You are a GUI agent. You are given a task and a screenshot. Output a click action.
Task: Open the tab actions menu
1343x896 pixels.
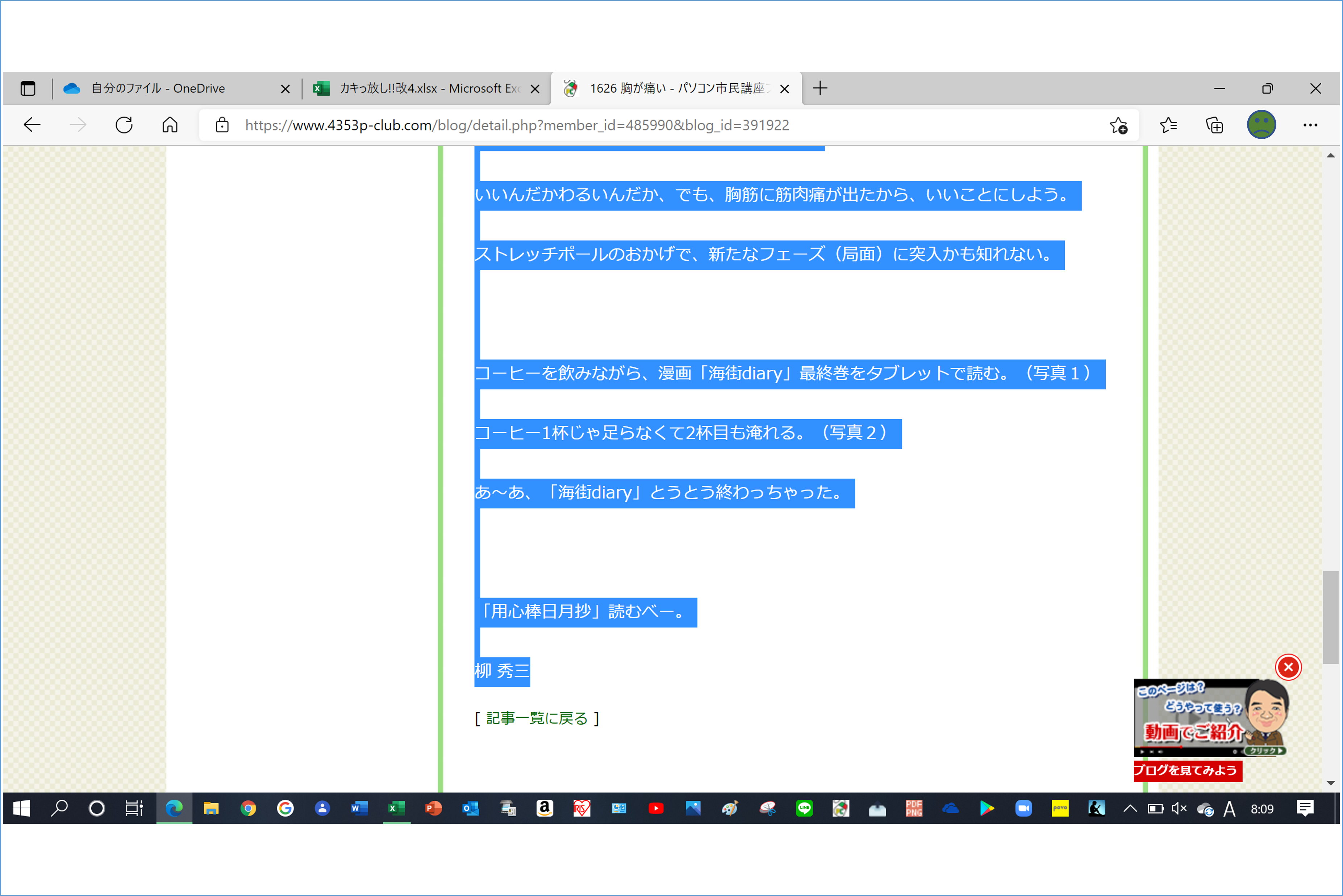coord(28,88)
